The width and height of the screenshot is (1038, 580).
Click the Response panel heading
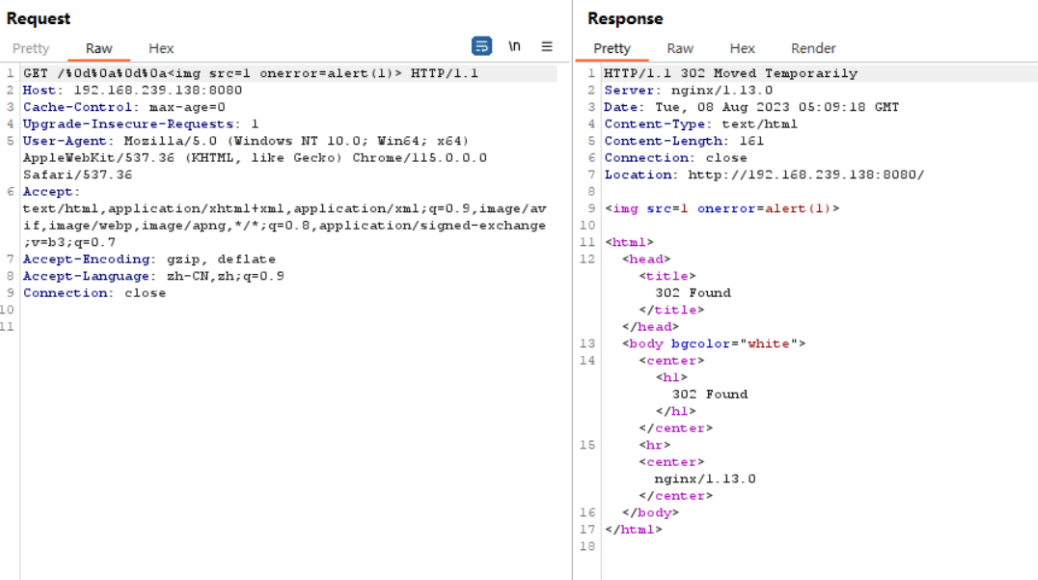point(625,19)
